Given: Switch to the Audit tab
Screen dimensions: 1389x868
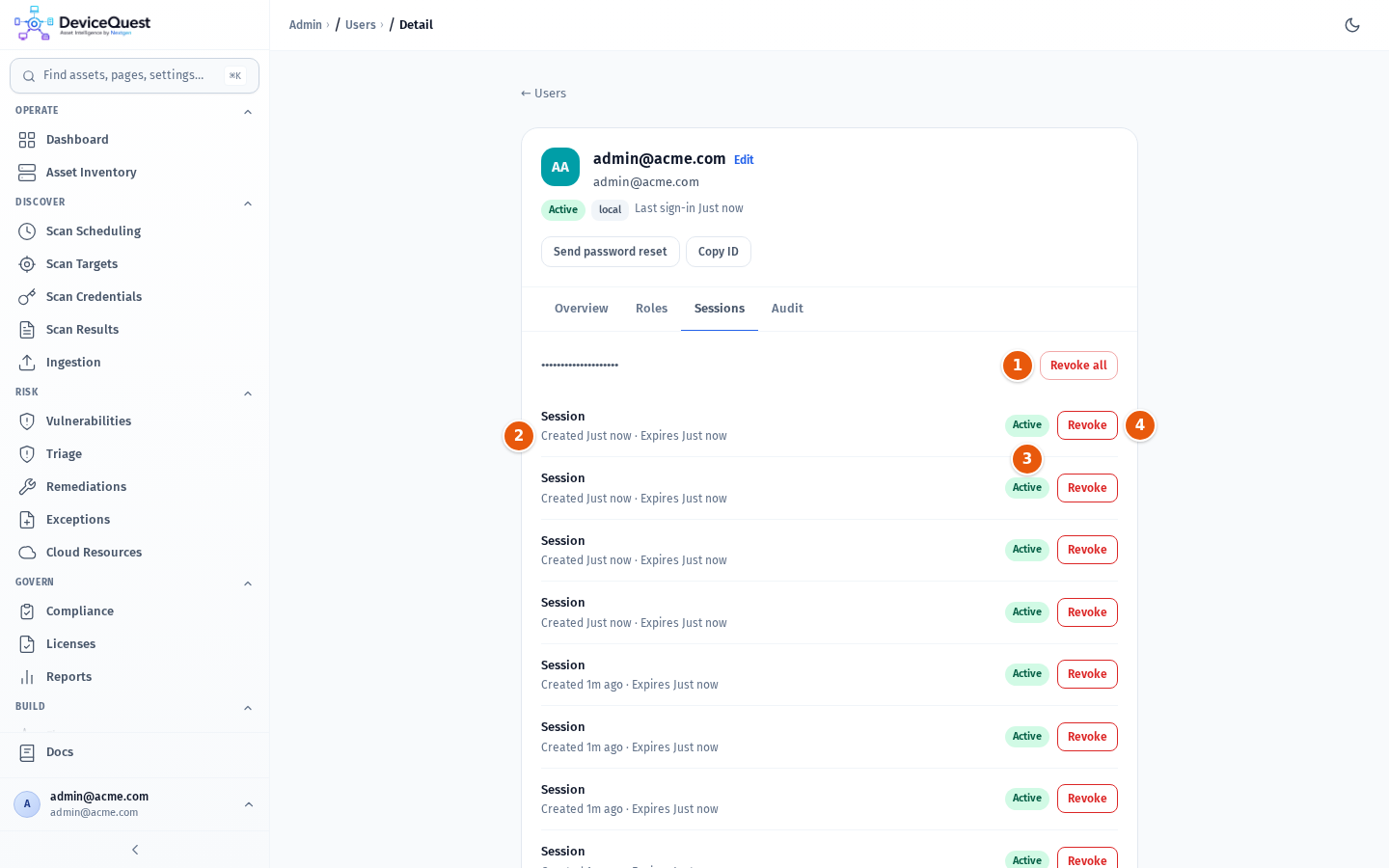Looking at the screenshot, I should 787,309.
